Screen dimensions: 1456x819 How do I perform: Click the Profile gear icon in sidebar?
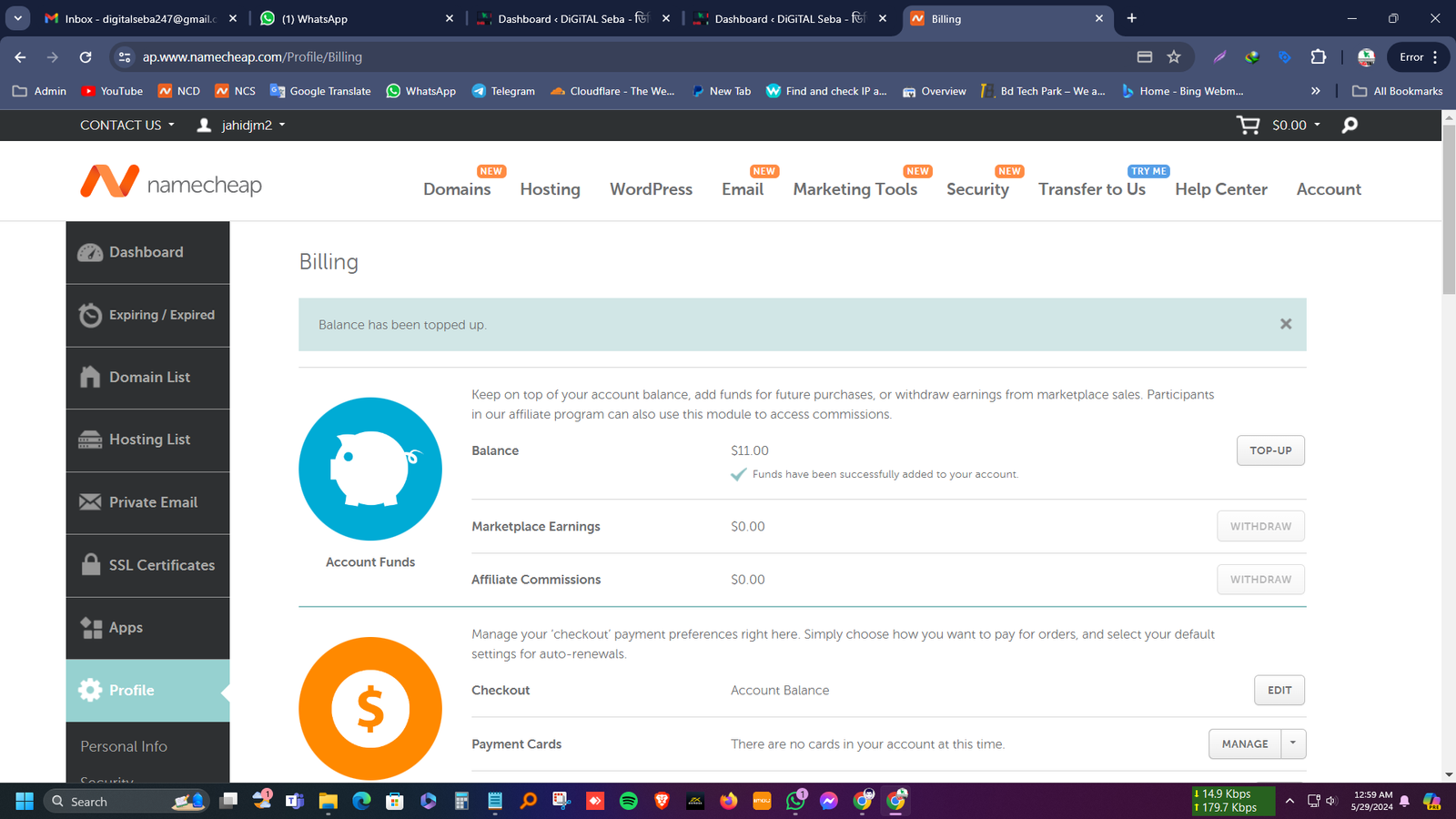(90, 690)
